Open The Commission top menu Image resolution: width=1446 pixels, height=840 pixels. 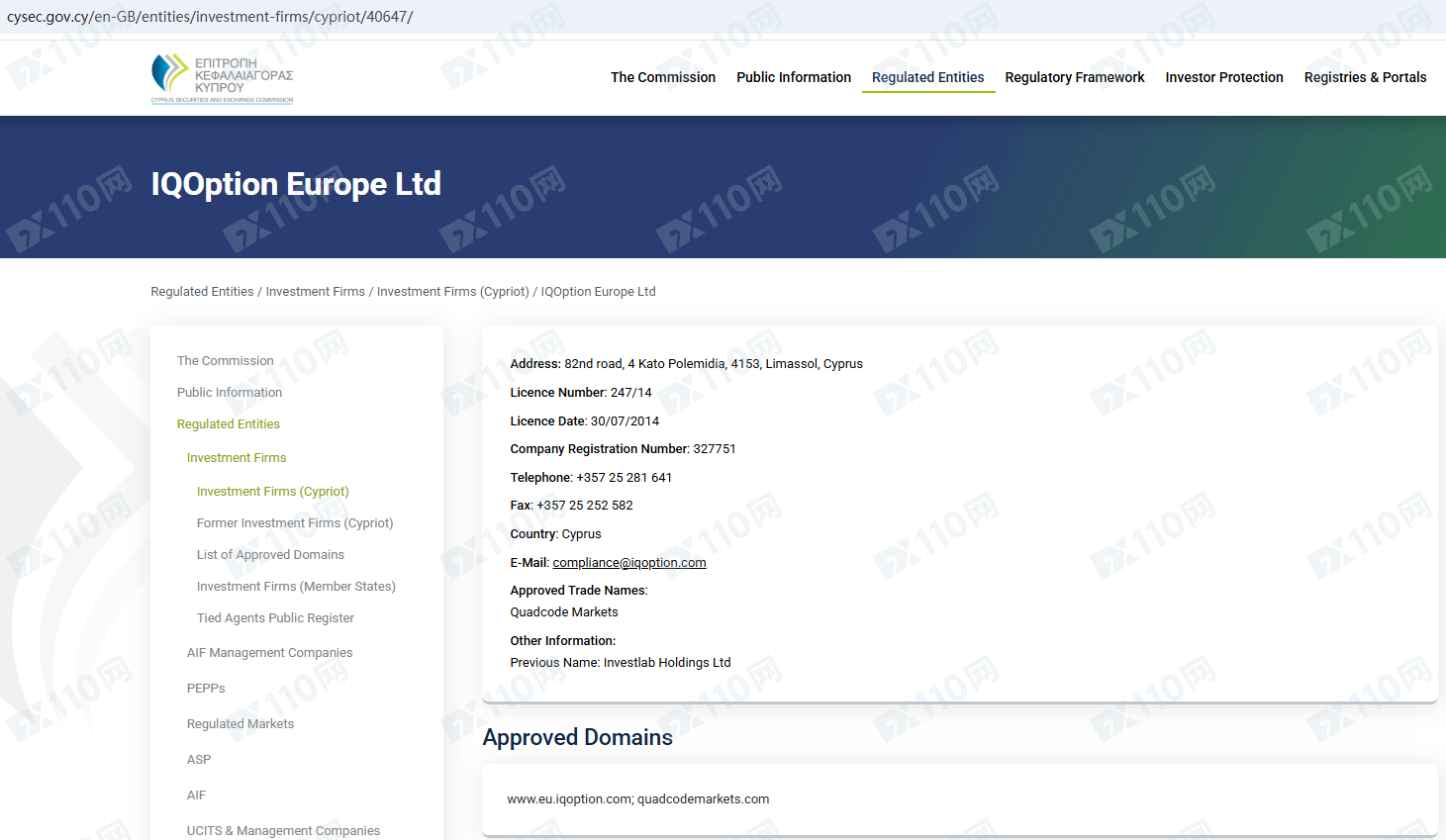pyautogui.click(x=662, y=77)
